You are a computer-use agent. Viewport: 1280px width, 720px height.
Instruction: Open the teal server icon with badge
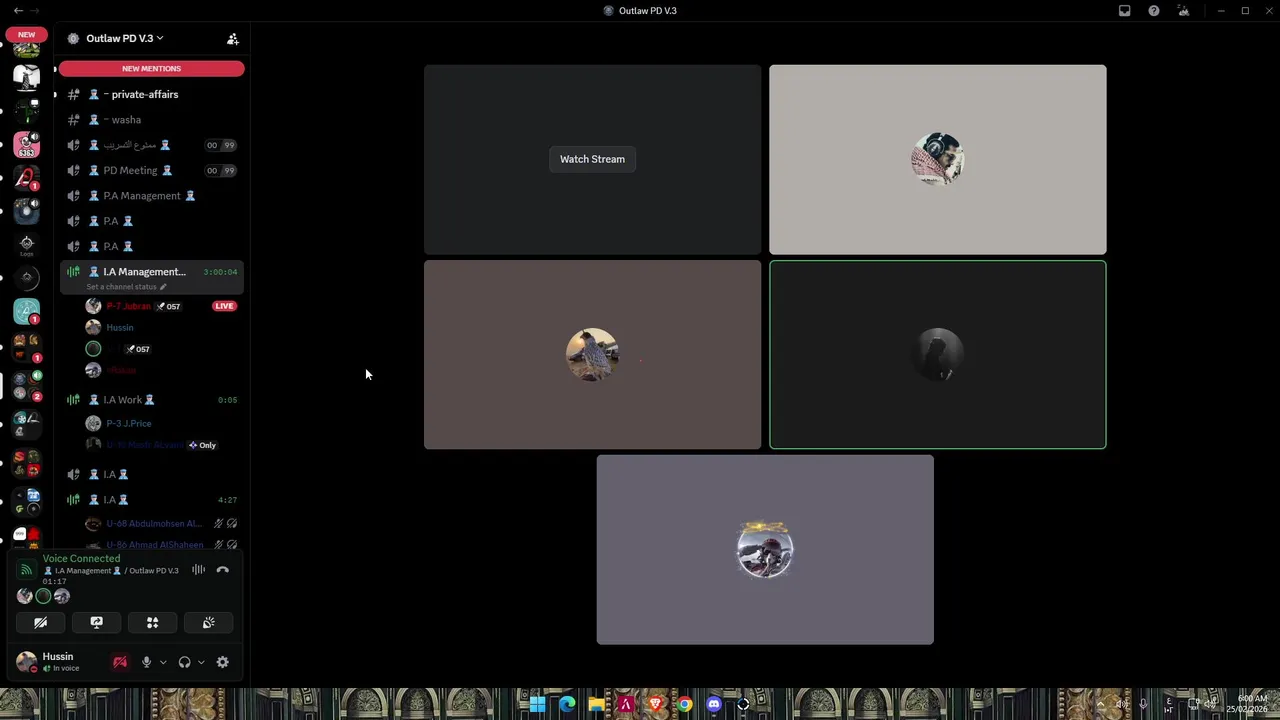tap(27, 312)
